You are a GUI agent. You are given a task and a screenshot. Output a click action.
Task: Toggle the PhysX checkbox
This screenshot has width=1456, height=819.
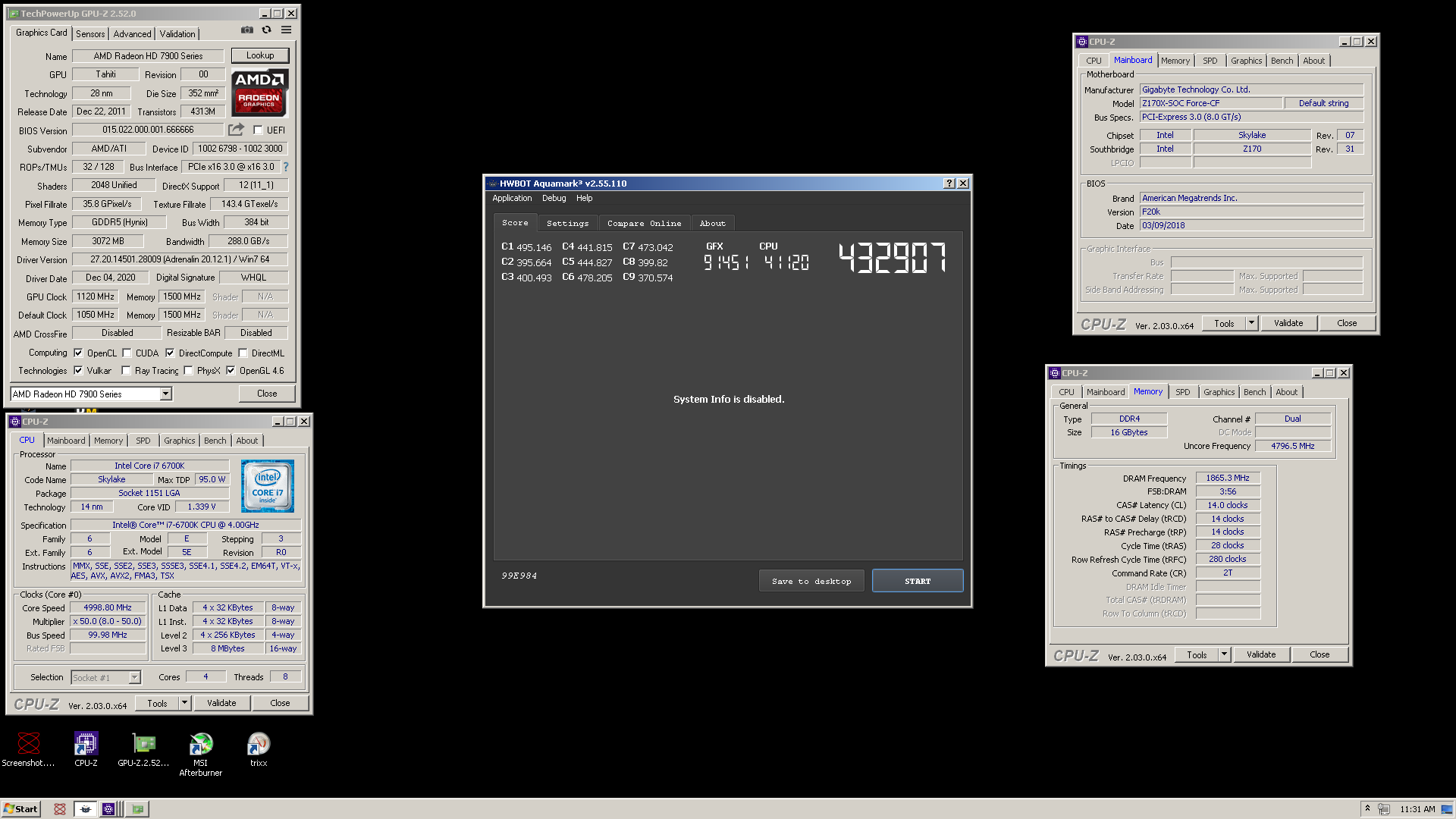[x=188, y=370]
